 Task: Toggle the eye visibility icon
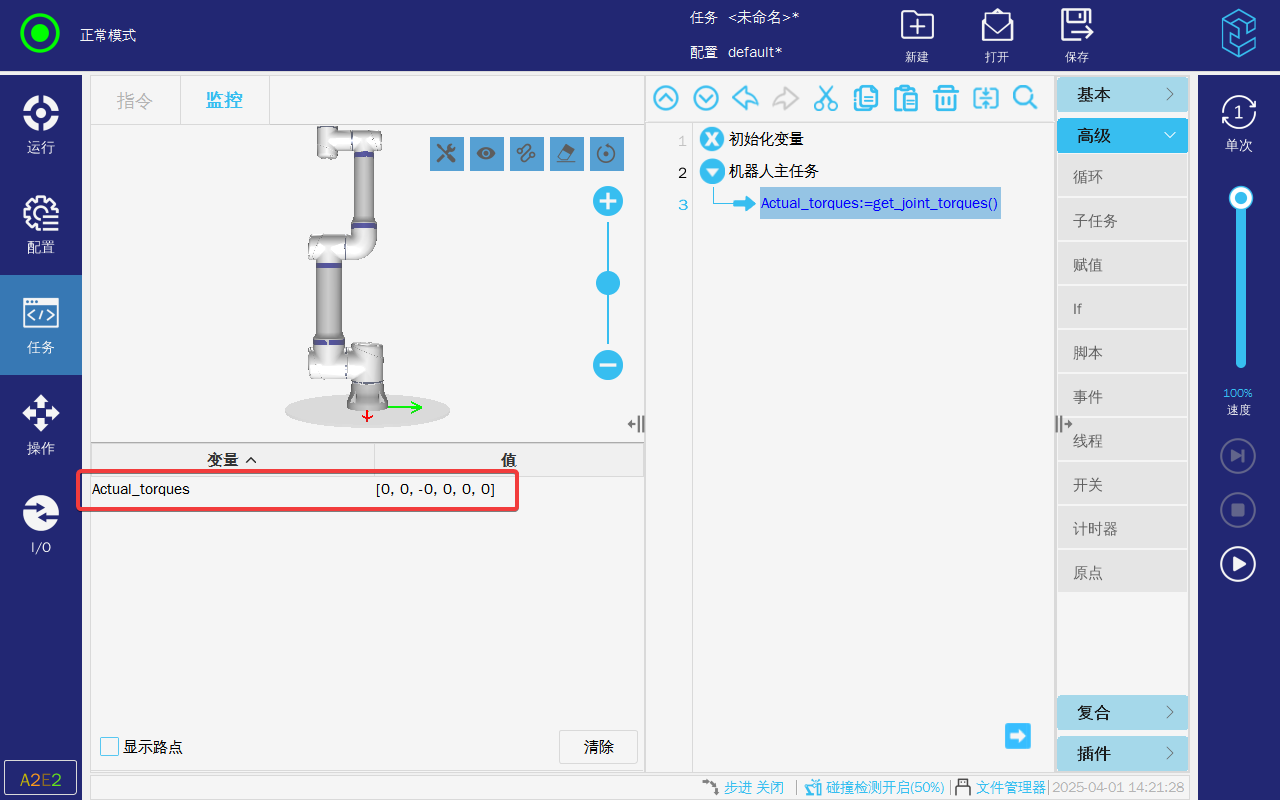pos(487,153)
